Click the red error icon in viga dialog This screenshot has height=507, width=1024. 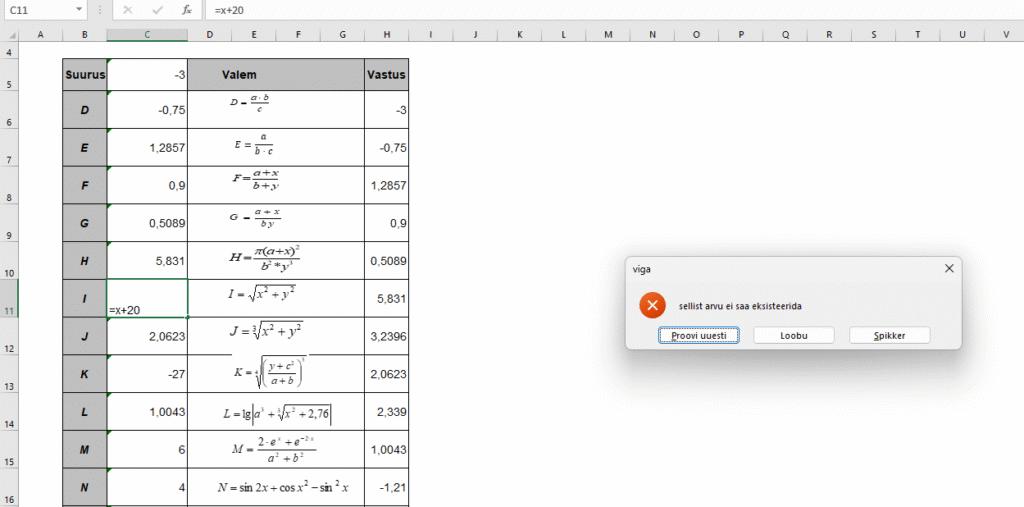pos(652,306)
